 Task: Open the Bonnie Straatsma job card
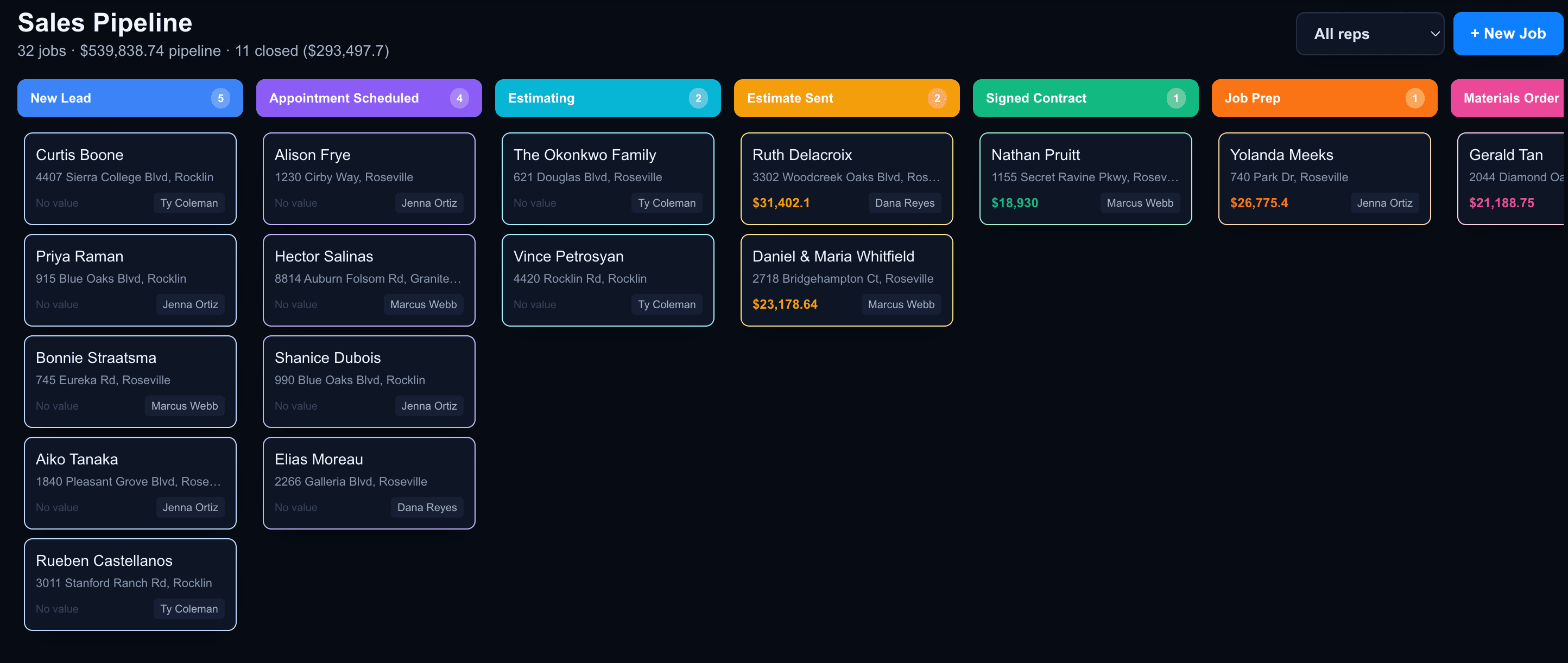[130, 382]
